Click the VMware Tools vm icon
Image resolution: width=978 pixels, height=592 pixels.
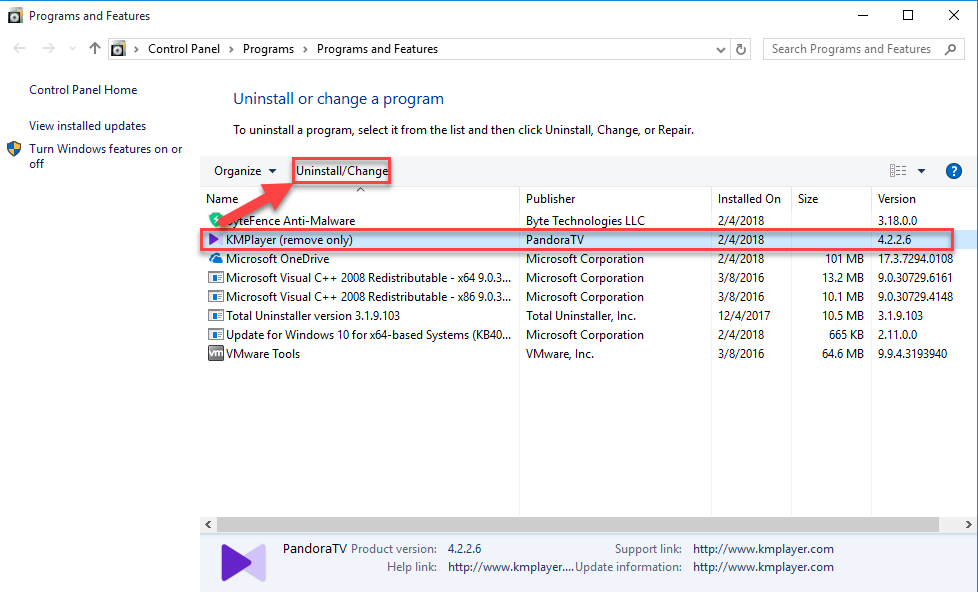215,353
